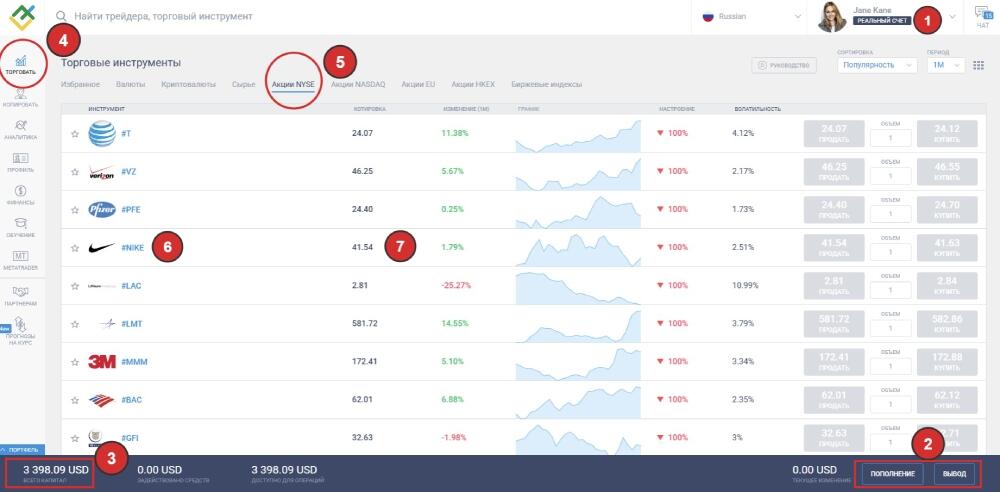The height and width of the screenshot is (492, 1000).
Task: Buy #VZ at 46.55
Action: coord(947,172)
